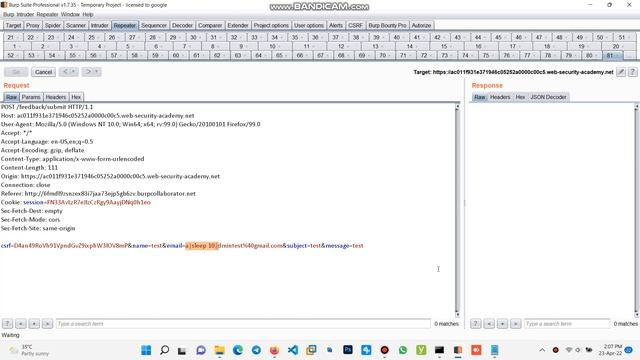Open the Burp menu
Image resolution: width=640 pixels, height=360 pixels.
tap(8, 14)
